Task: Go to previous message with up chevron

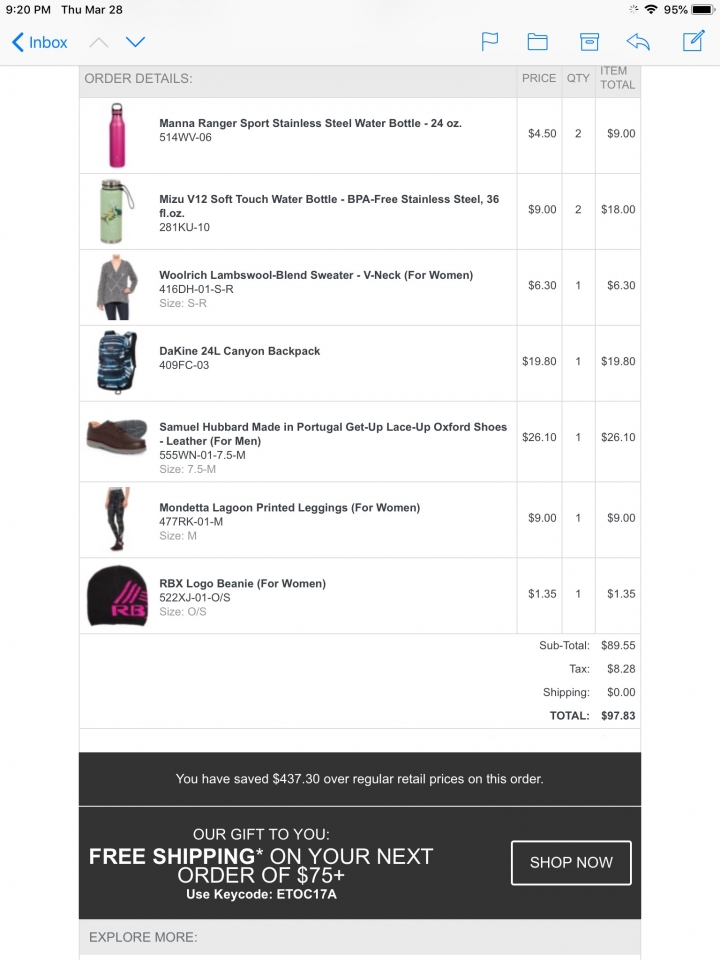Action: [99, 42]
